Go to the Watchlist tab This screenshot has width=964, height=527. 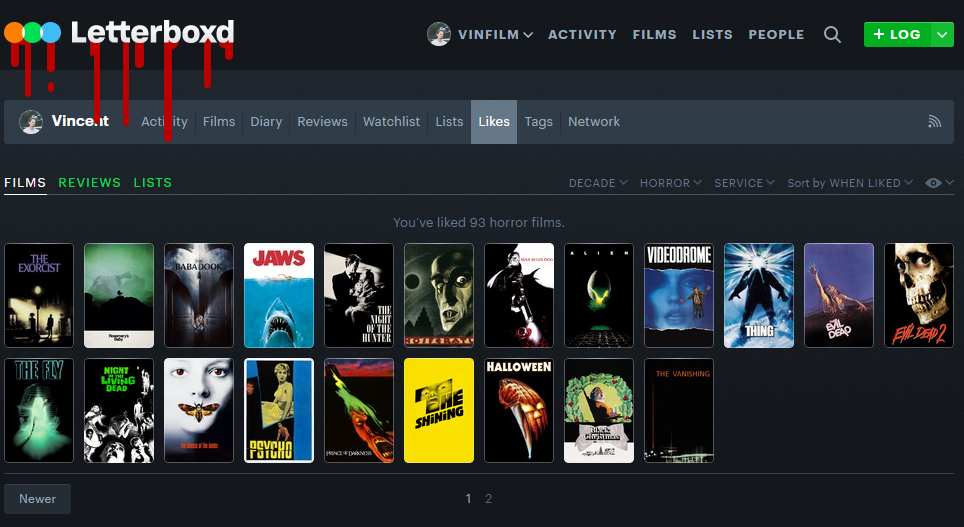[391, 122]
